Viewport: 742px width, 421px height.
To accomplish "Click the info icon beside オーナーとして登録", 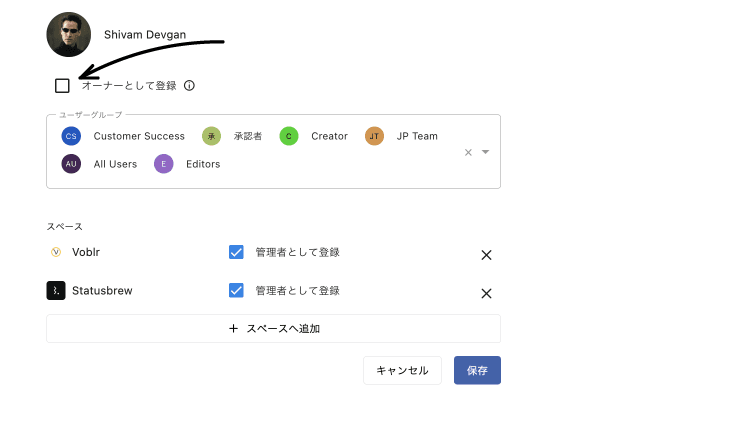I will [189, 86].
